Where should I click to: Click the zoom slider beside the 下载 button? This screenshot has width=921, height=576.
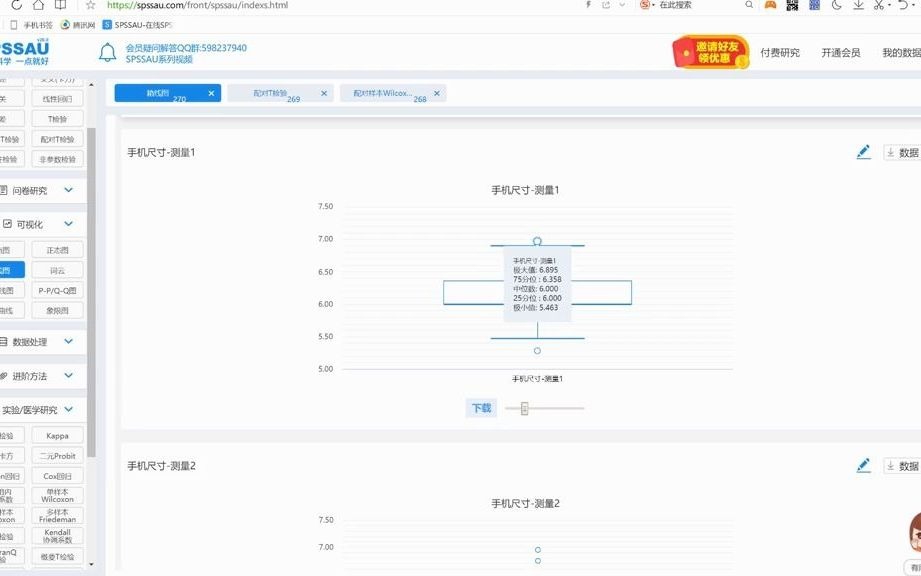pos(523,408)
